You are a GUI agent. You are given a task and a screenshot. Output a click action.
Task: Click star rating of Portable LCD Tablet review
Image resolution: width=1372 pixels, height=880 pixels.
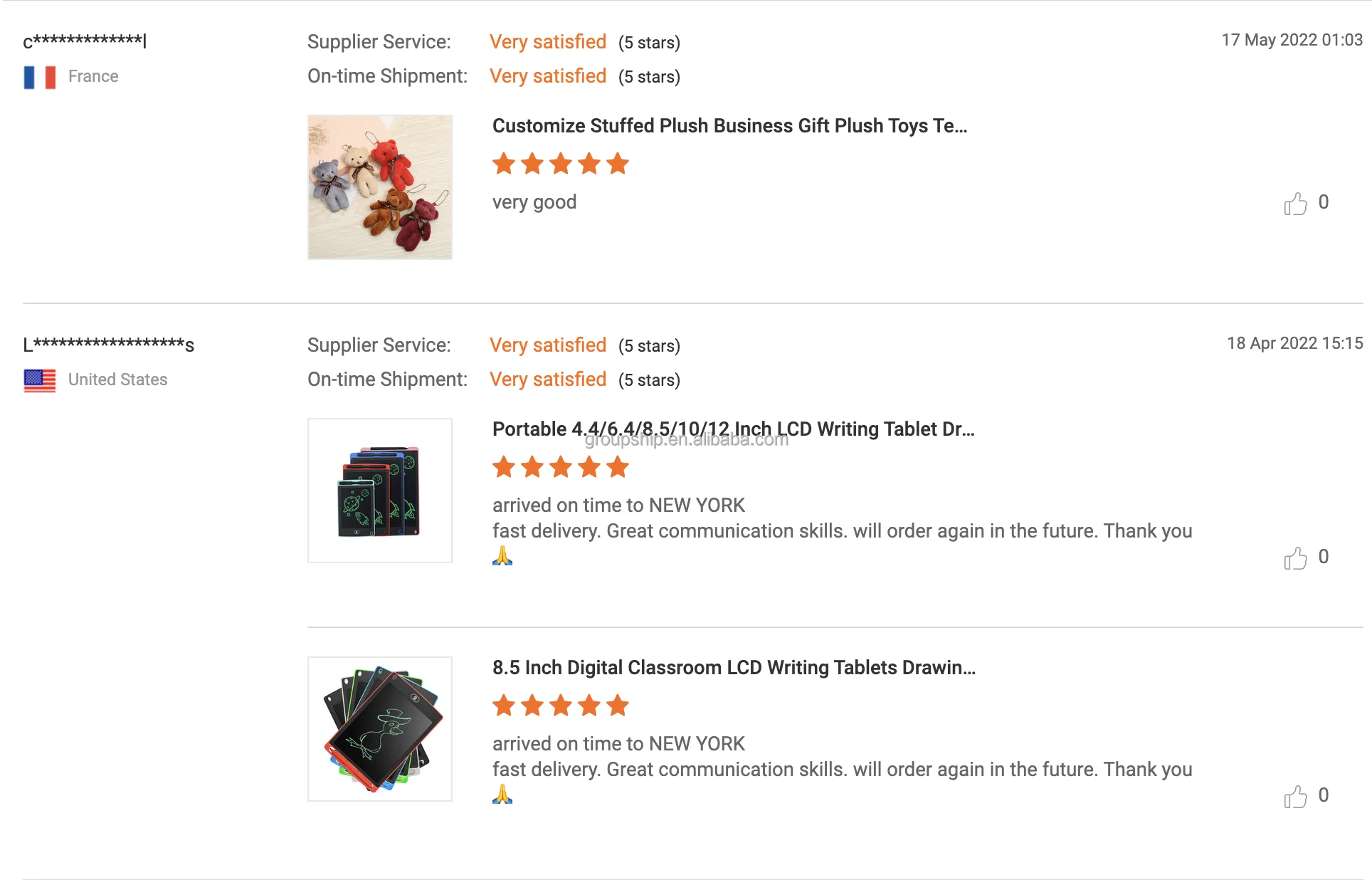coord(561,467)
